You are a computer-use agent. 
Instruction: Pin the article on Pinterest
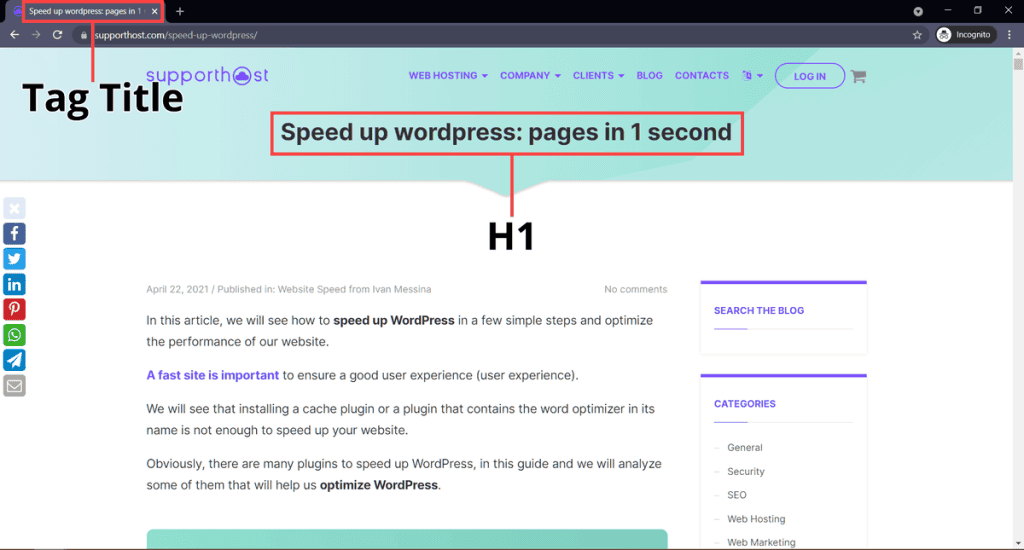point(14,309)
